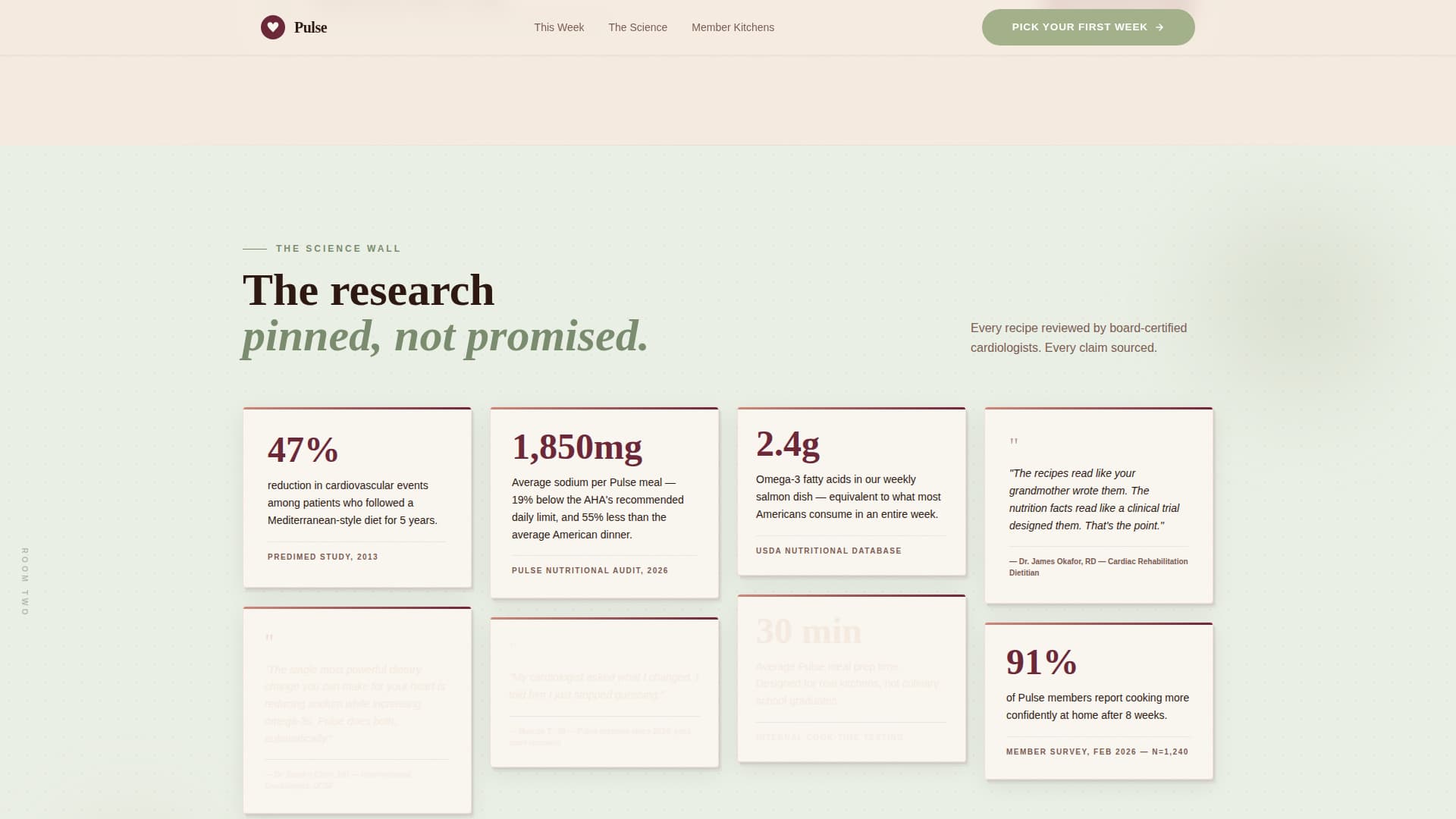Click the Pulse brand name text
1456x819 pixels.
(x=310, y=27)
